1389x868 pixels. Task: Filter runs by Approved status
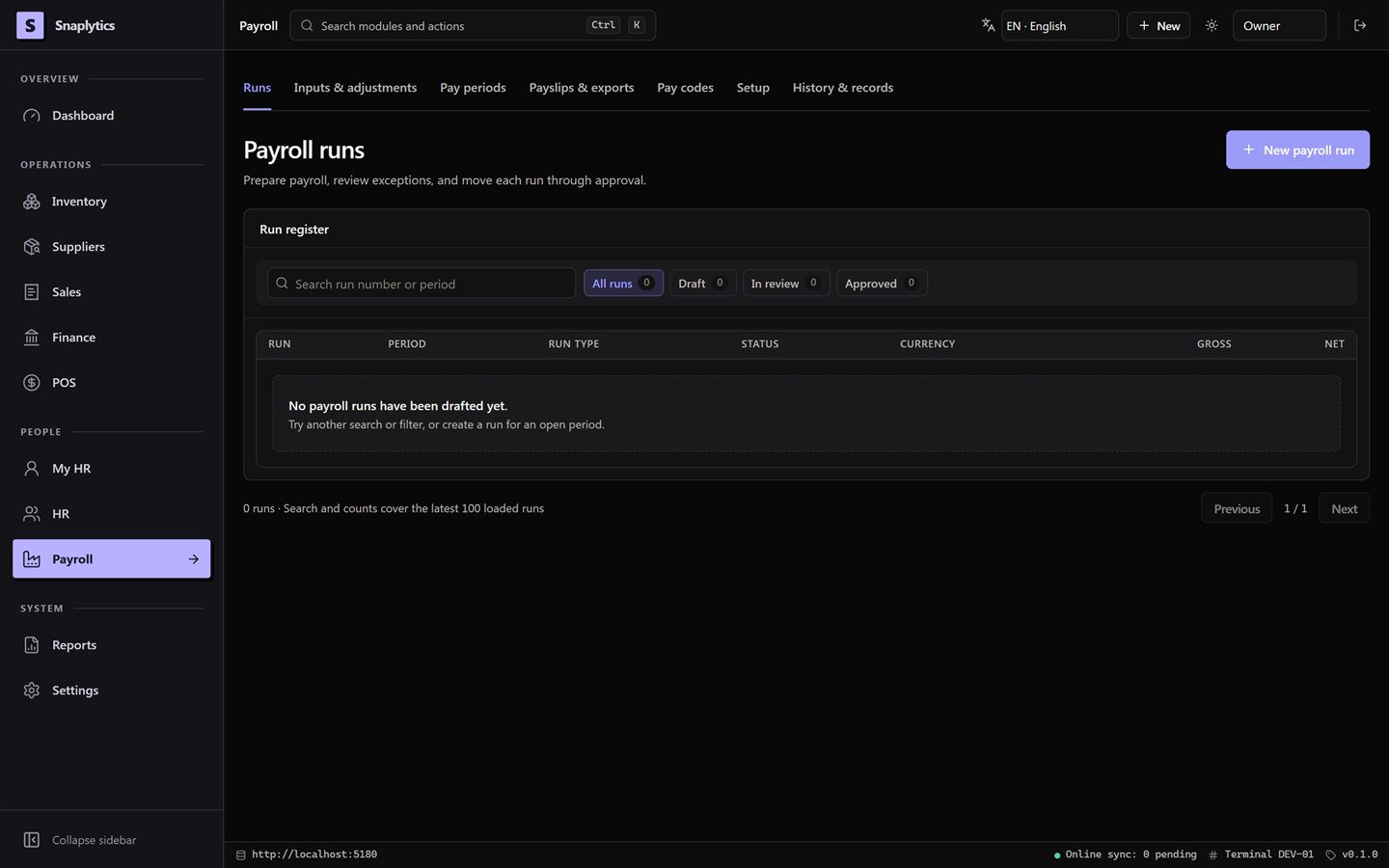pos(882,284)
